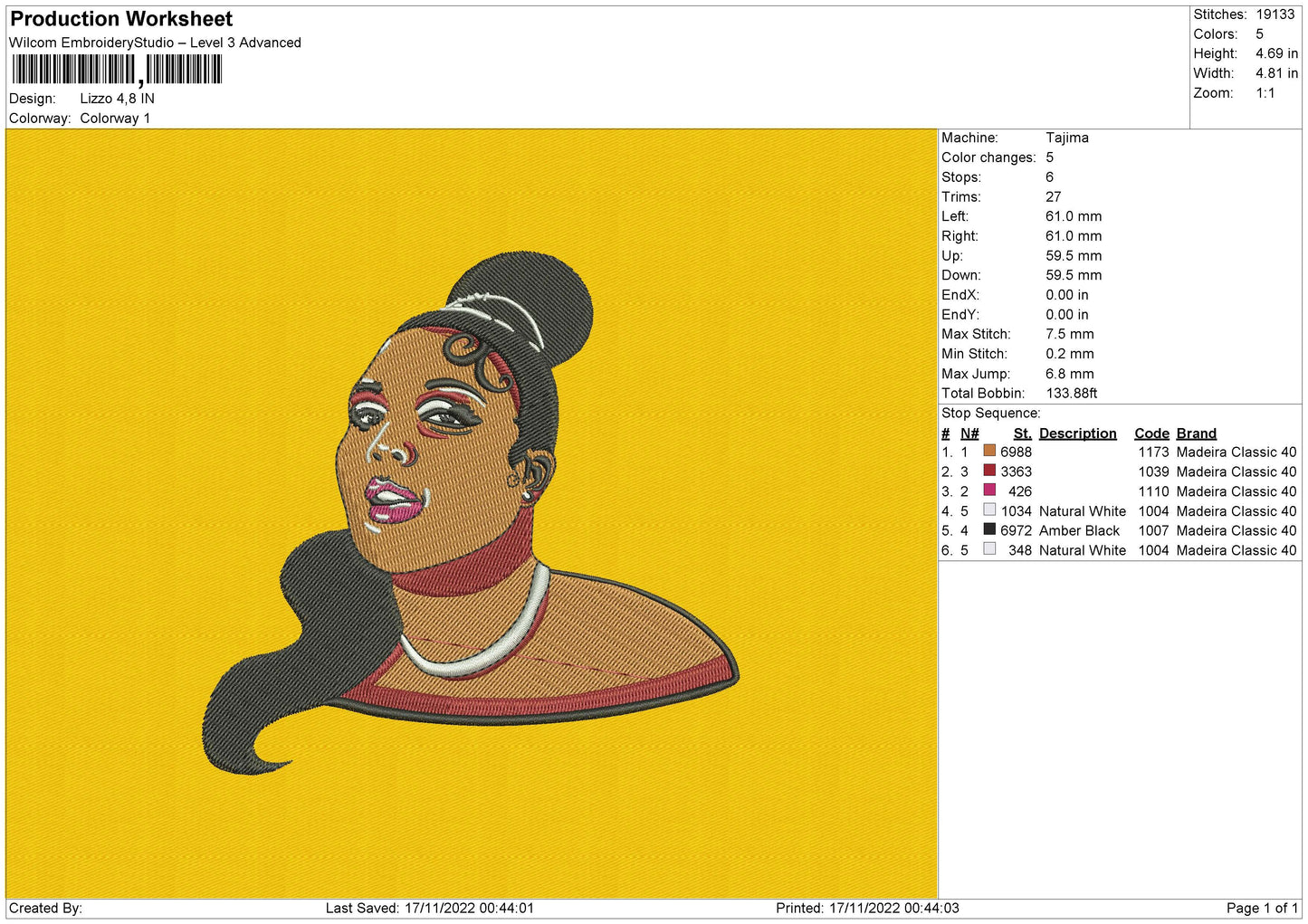1308x924 pixels.
Task: Click the Width value 4.81 in
Action: (1276, 73)
